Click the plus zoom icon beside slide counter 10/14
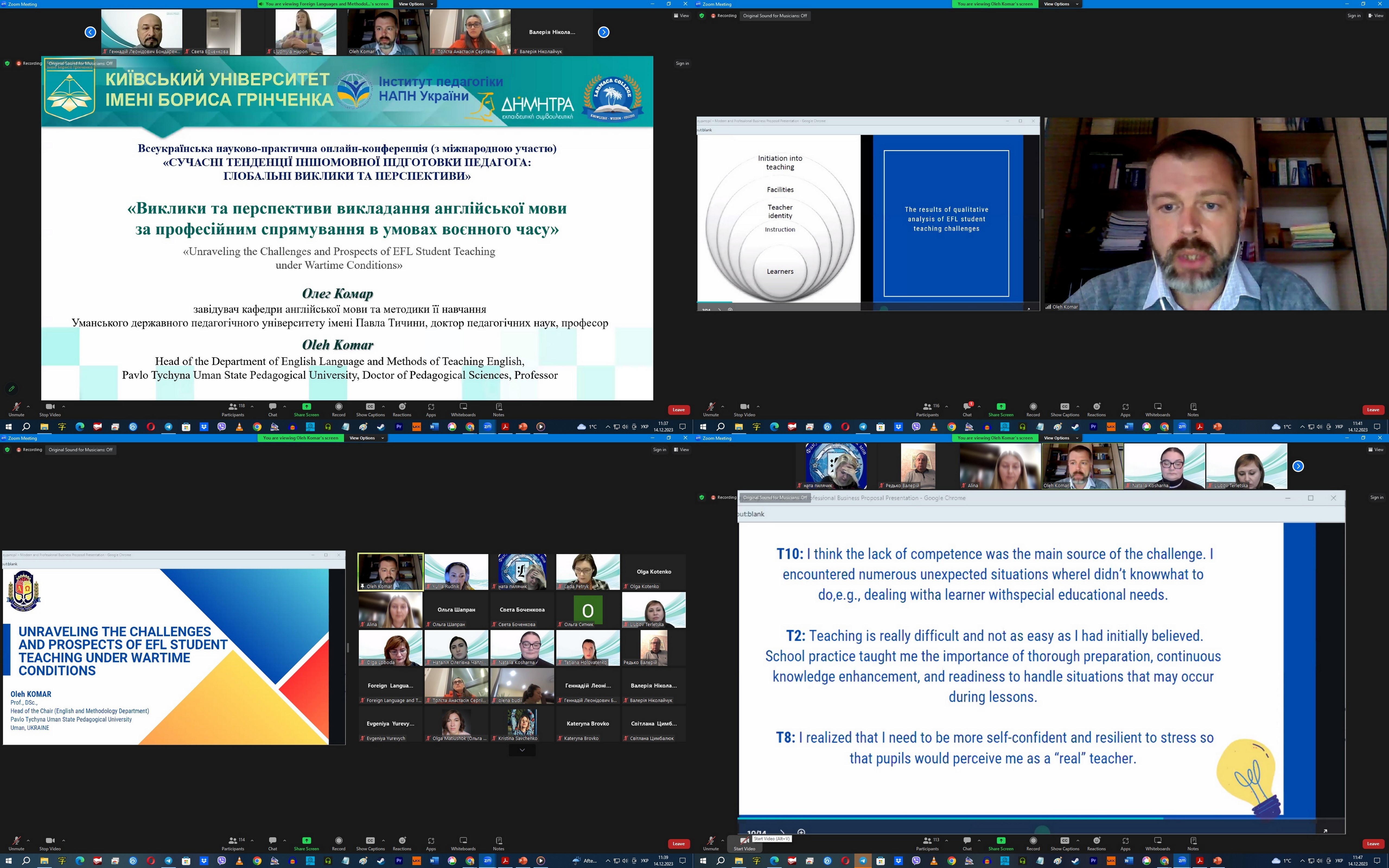The width and height of the screenshot is (1389, 868). click(802, 832)
